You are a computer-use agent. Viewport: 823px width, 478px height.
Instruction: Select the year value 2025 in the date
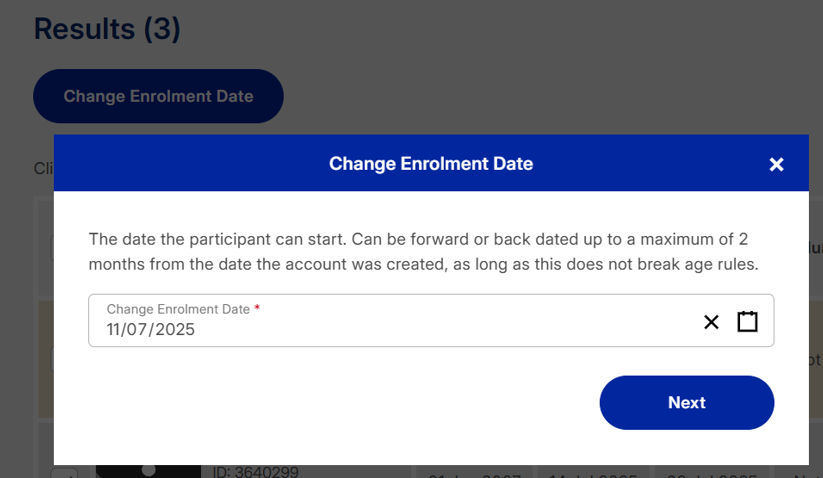pyautogui.click(x=175, y=330)
